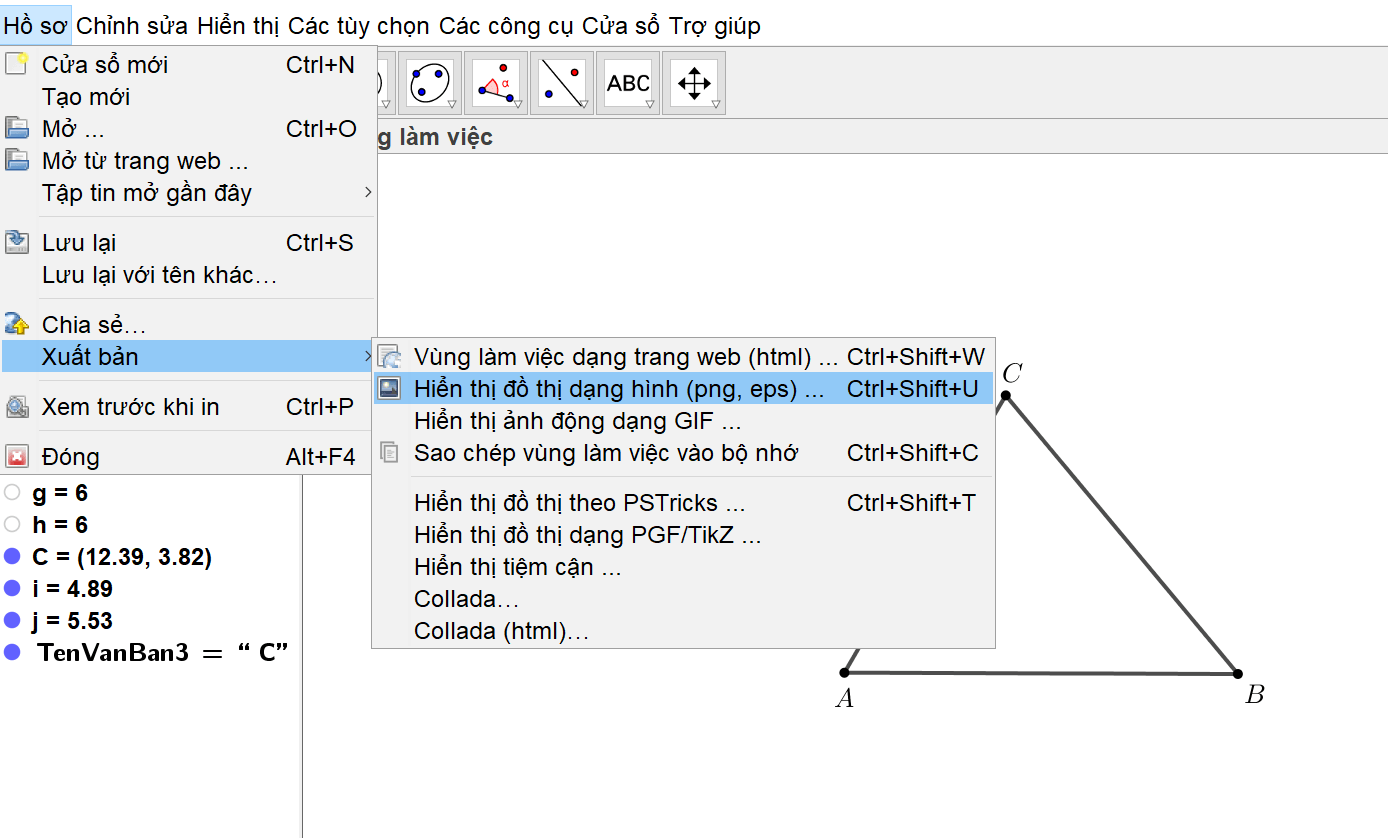Choose Lưu lại với tên khác…
1388x838 pixels.
(189, 275)
